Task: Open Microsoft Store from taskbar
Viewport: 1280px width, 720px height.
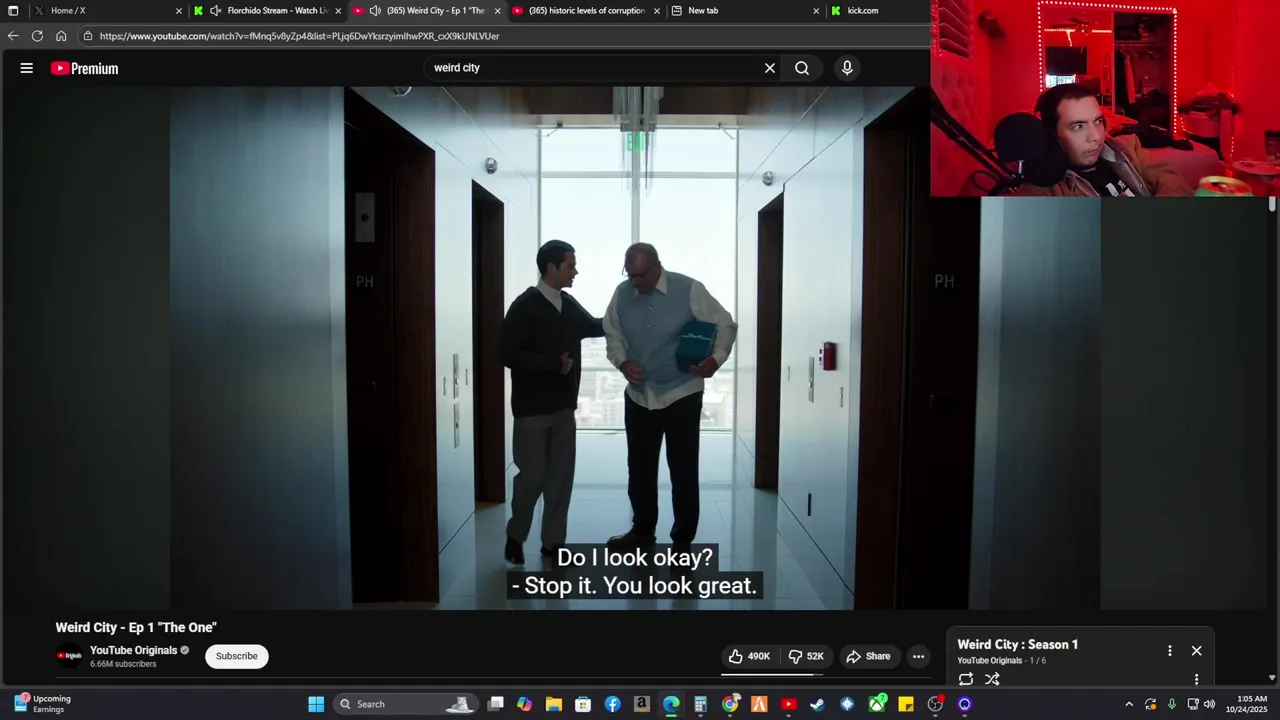Action: (583, 704)
